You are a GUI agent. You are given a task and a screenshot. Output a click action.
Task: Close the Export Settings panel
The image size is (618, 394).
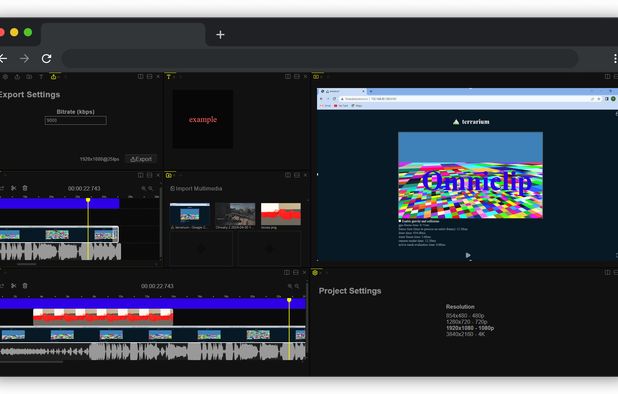tap(158, 76)
